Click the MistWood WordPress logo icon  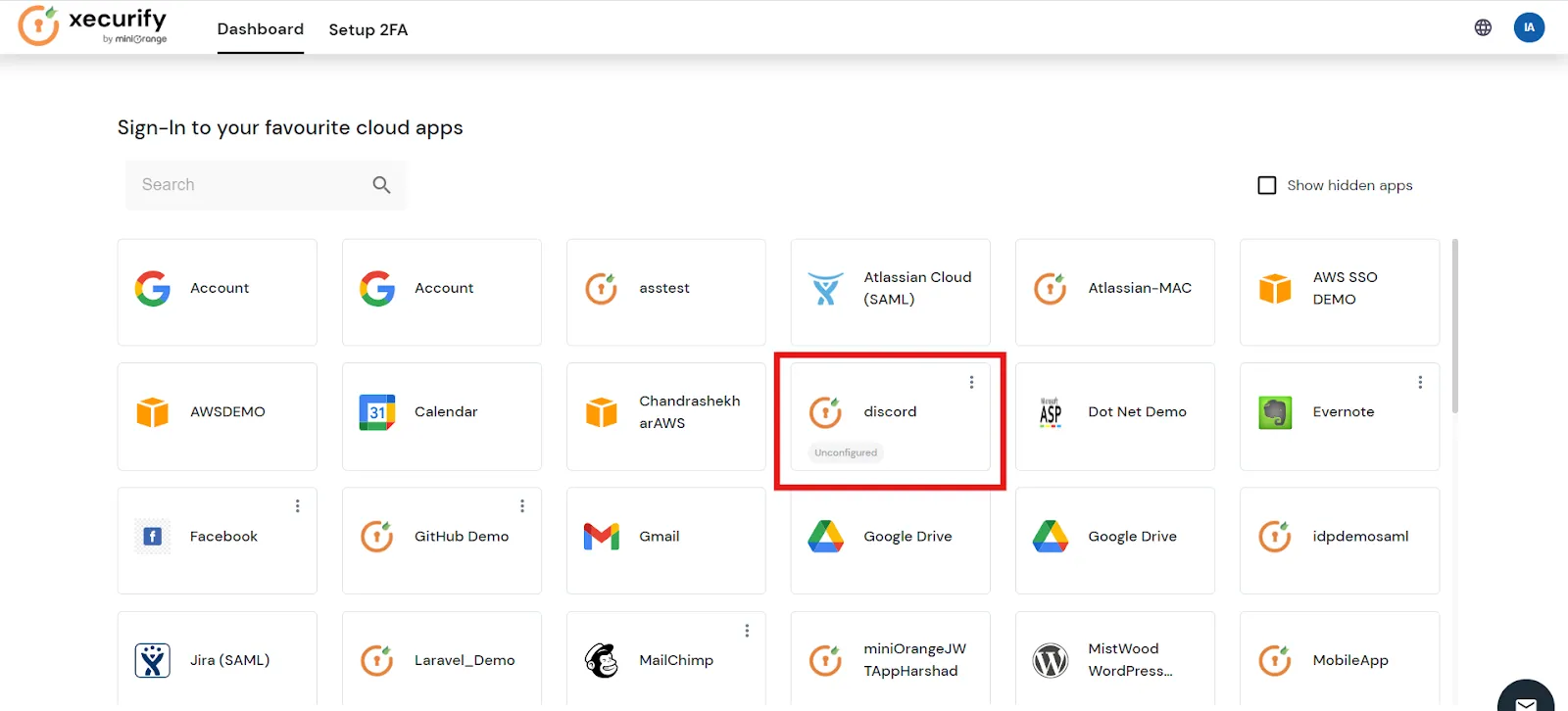(x=1051, y=661)
